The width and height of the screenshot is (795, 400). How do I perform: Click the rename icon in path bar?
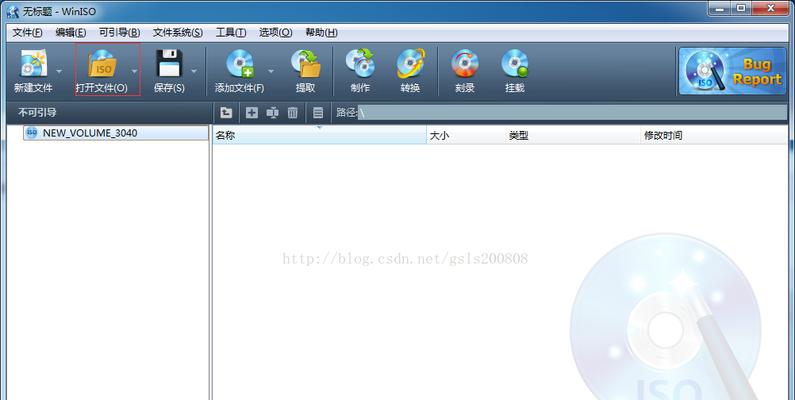coord(272,113)
